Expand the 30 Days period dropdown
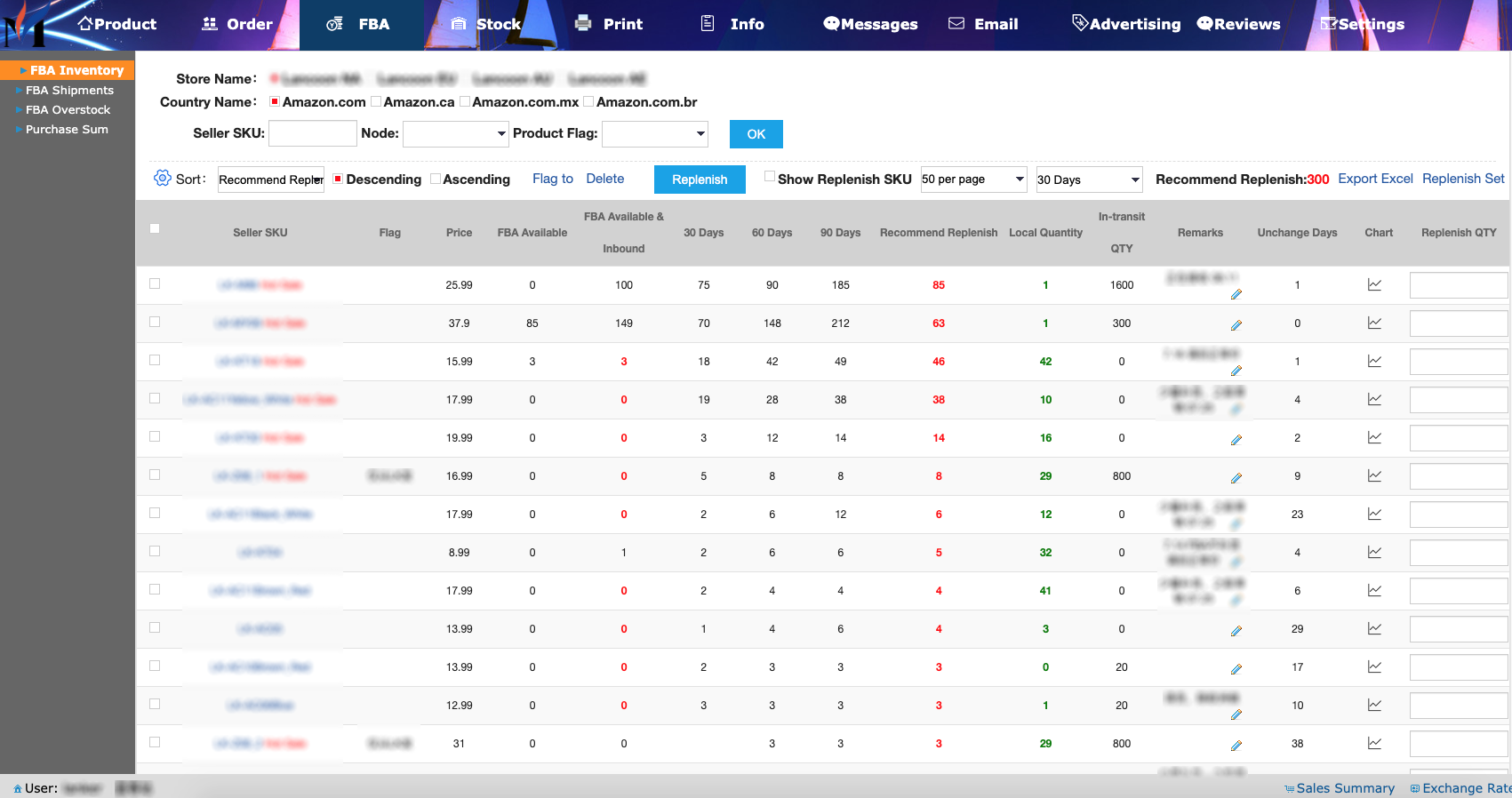This screenshot has height=798, width=1512. 1089,180
